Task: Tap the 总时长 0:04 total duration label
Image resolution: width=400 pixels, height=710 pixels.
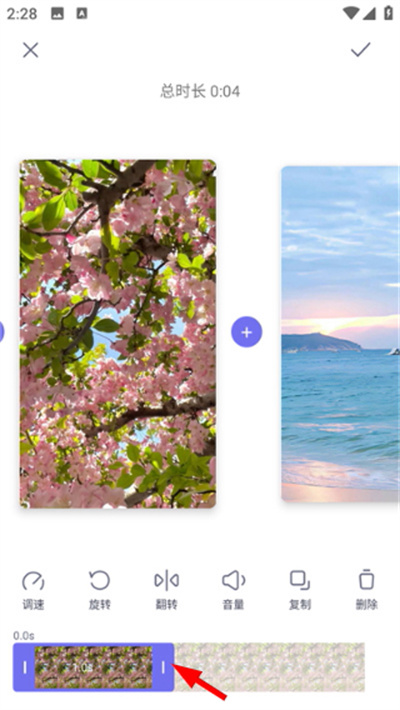Action: click(x=200, y=91)
